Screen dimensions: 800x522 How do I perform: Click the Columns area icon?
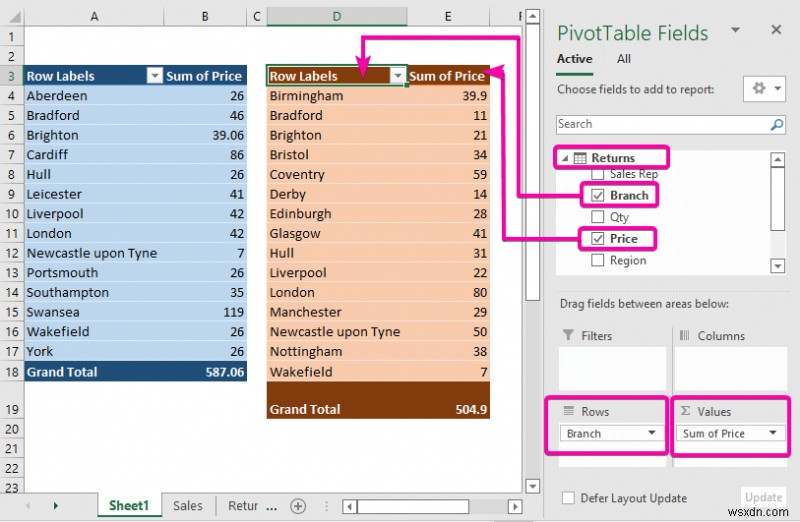tap(685, 335)
